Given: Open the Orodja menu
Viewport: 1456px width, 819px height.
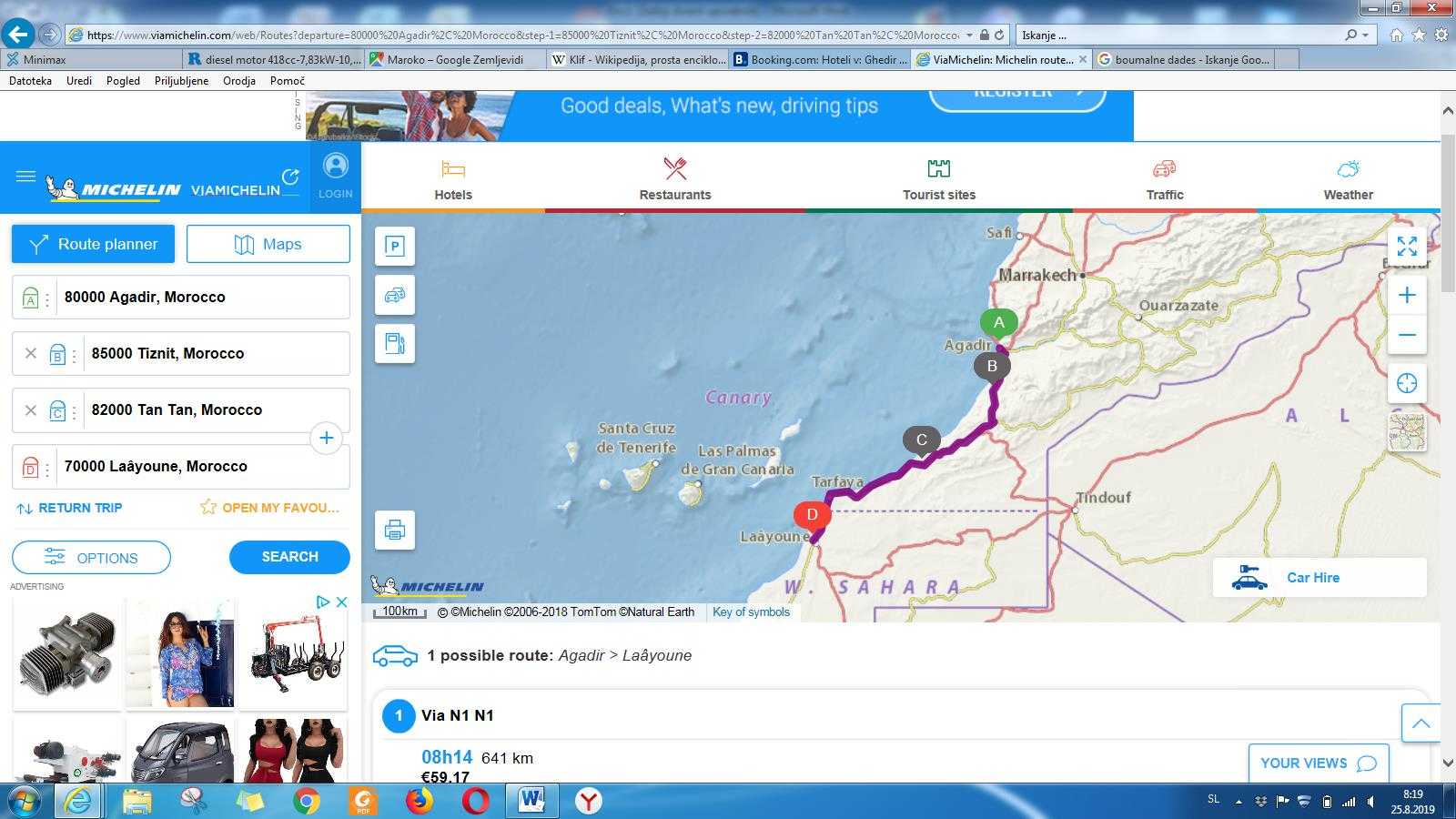Looking at the screenshot, I should point(239,81).
